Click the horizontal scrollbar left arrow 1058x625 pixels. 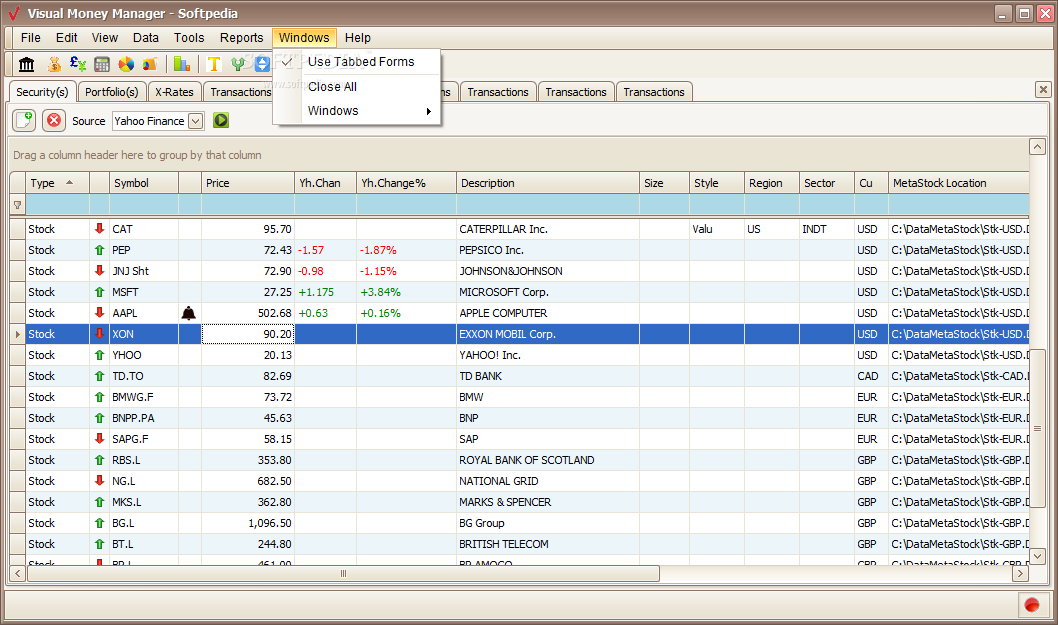pos(18,573)
